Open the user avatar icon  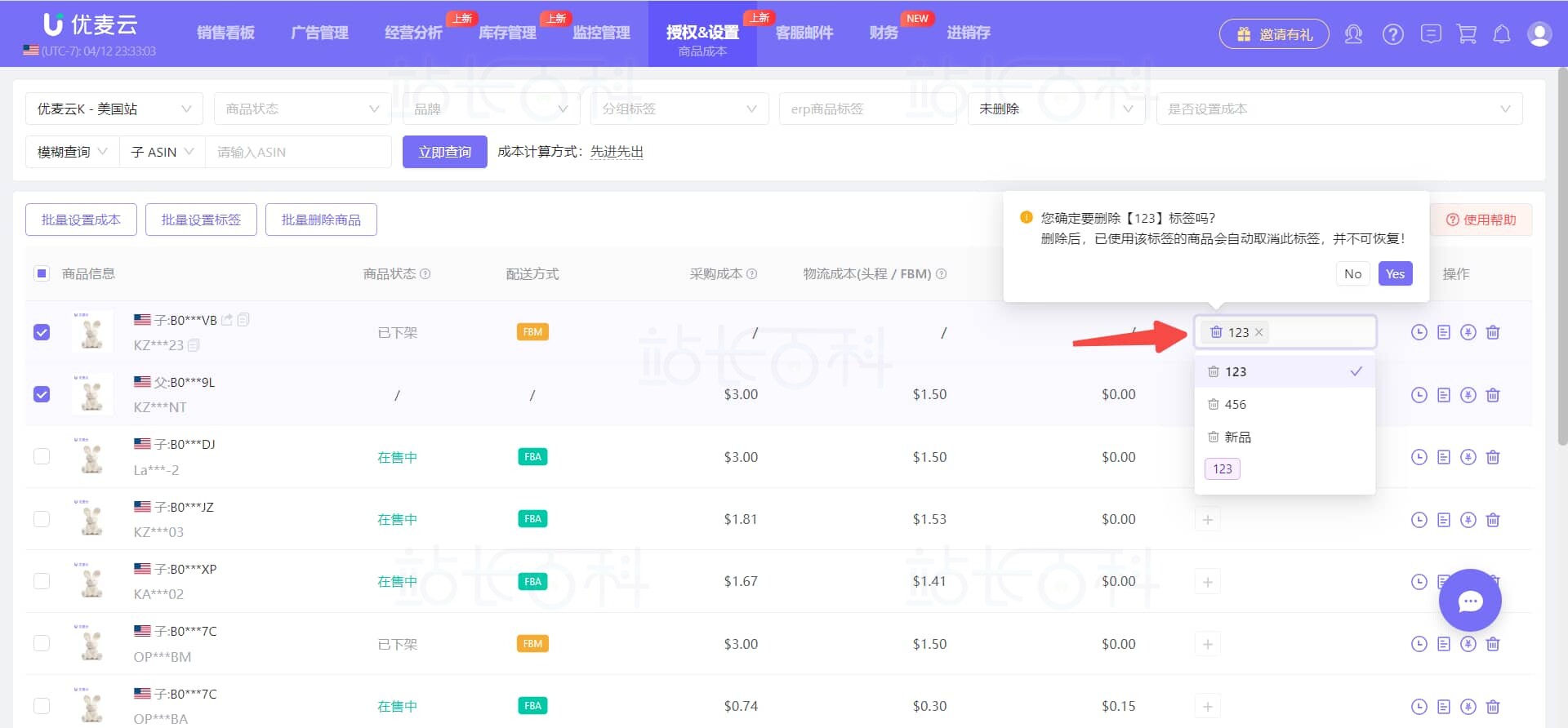tap(1539, 34)
